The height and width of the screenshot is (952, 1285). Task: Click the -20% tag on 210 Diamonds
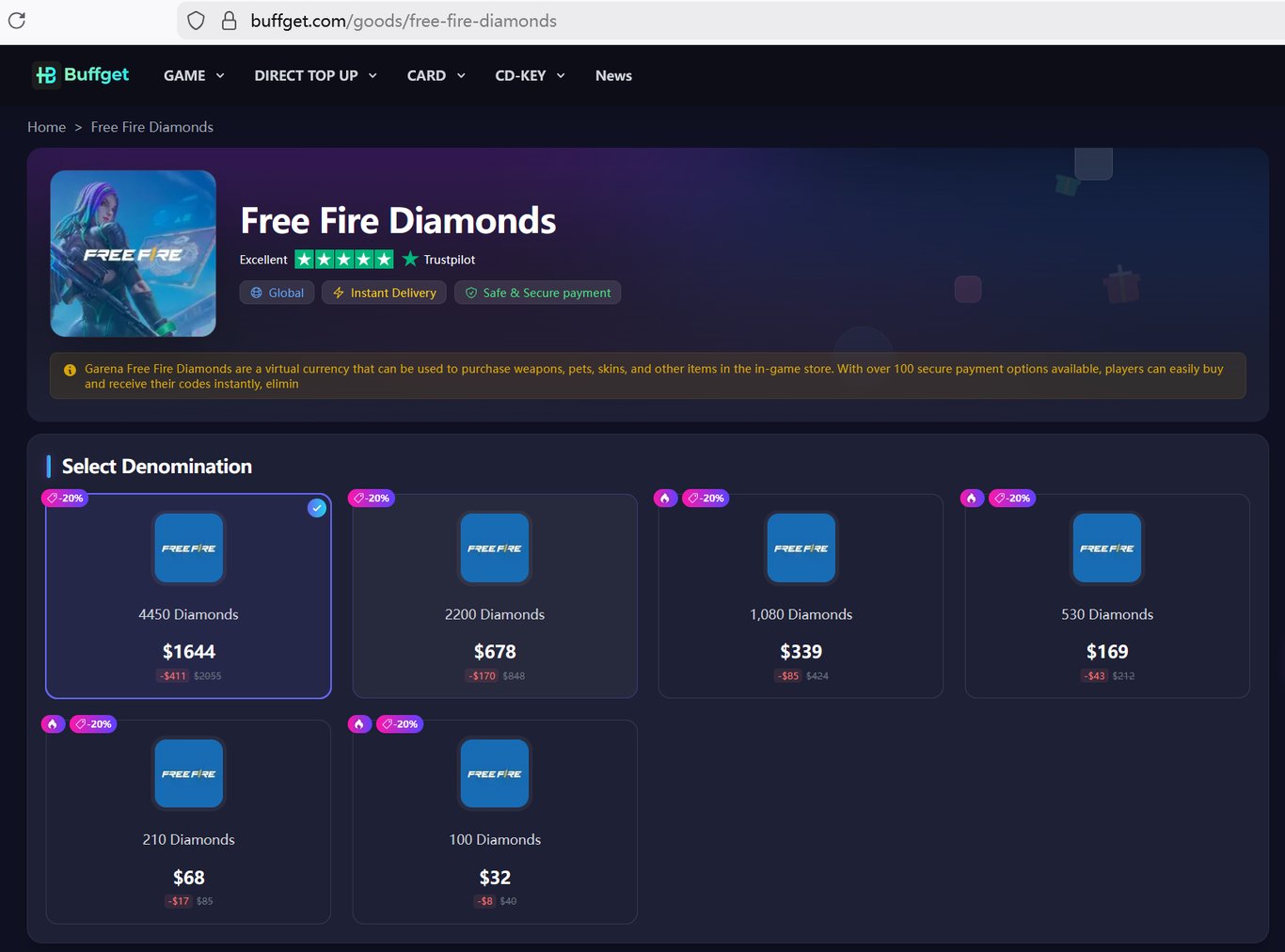coord(93,723)
